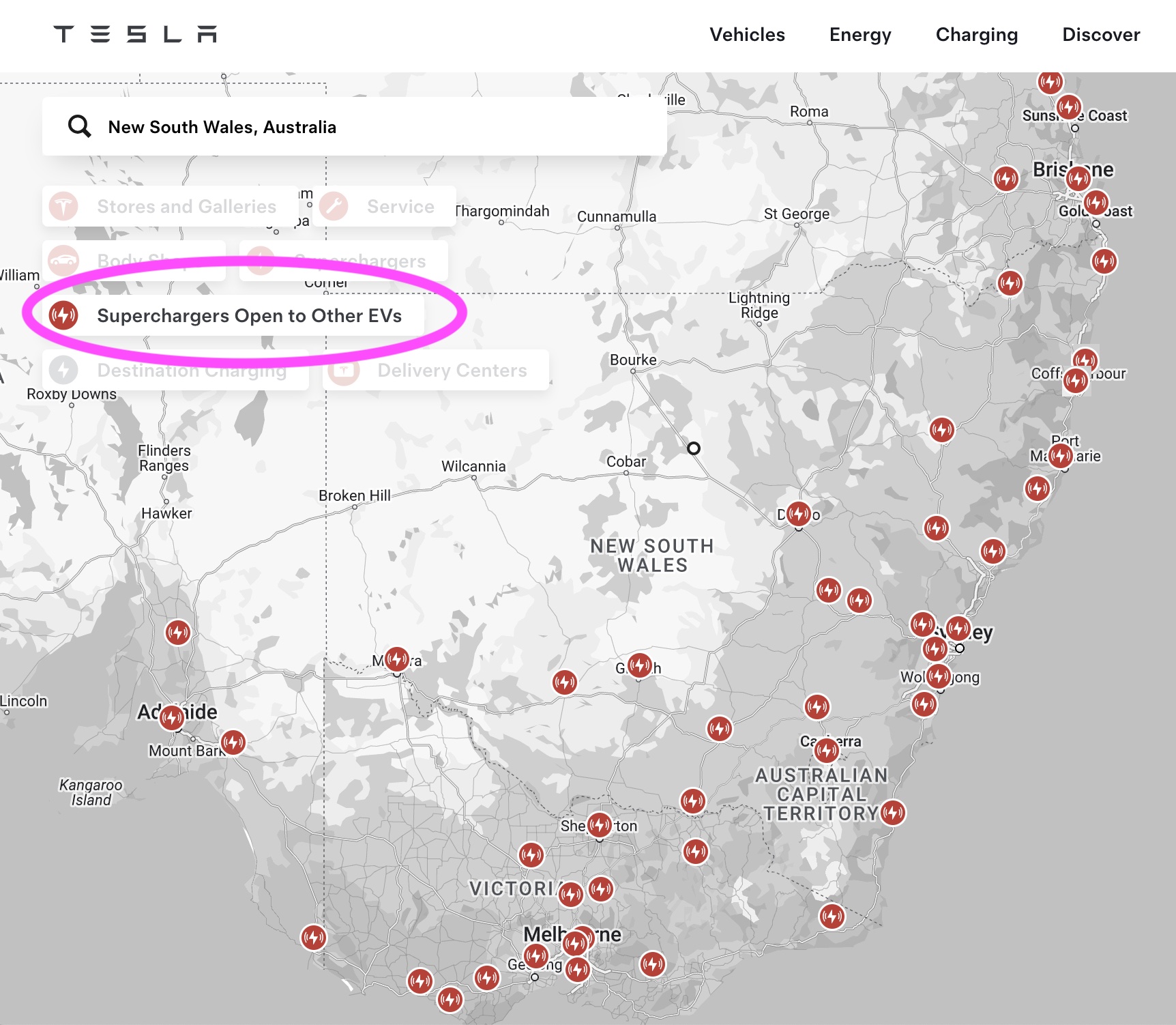Select the Supercharger pin on the Victoria label
Image resolution: width=1176 pixels, height=1025 pixels.
570,894
